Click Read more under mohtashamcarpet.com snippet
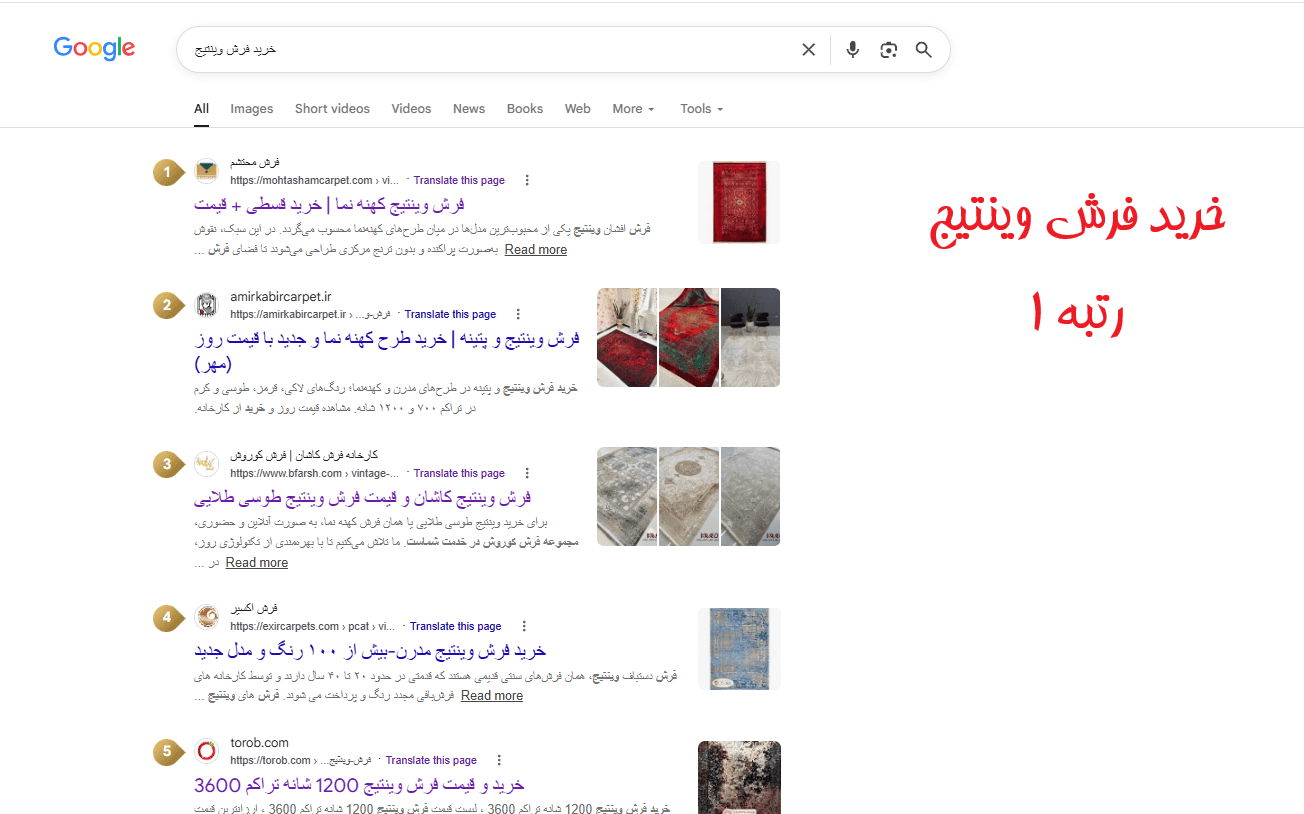The height and width of the screenshot is (814, 1304). 535,250
